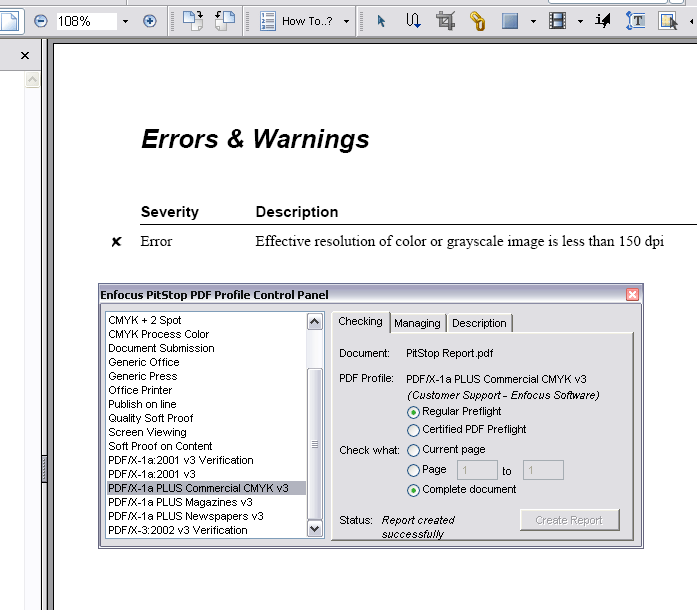Click the Create Report button
Viewport: 697px width, 610px height.
click(x=569, y=520)
